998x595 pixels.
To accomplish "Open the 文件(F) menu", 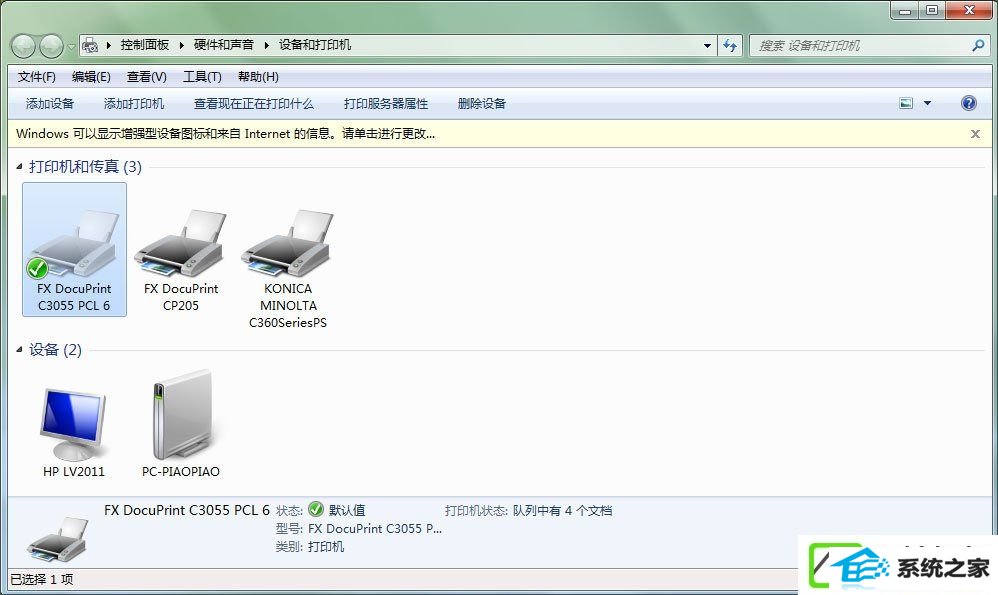I will pos(36,77).
